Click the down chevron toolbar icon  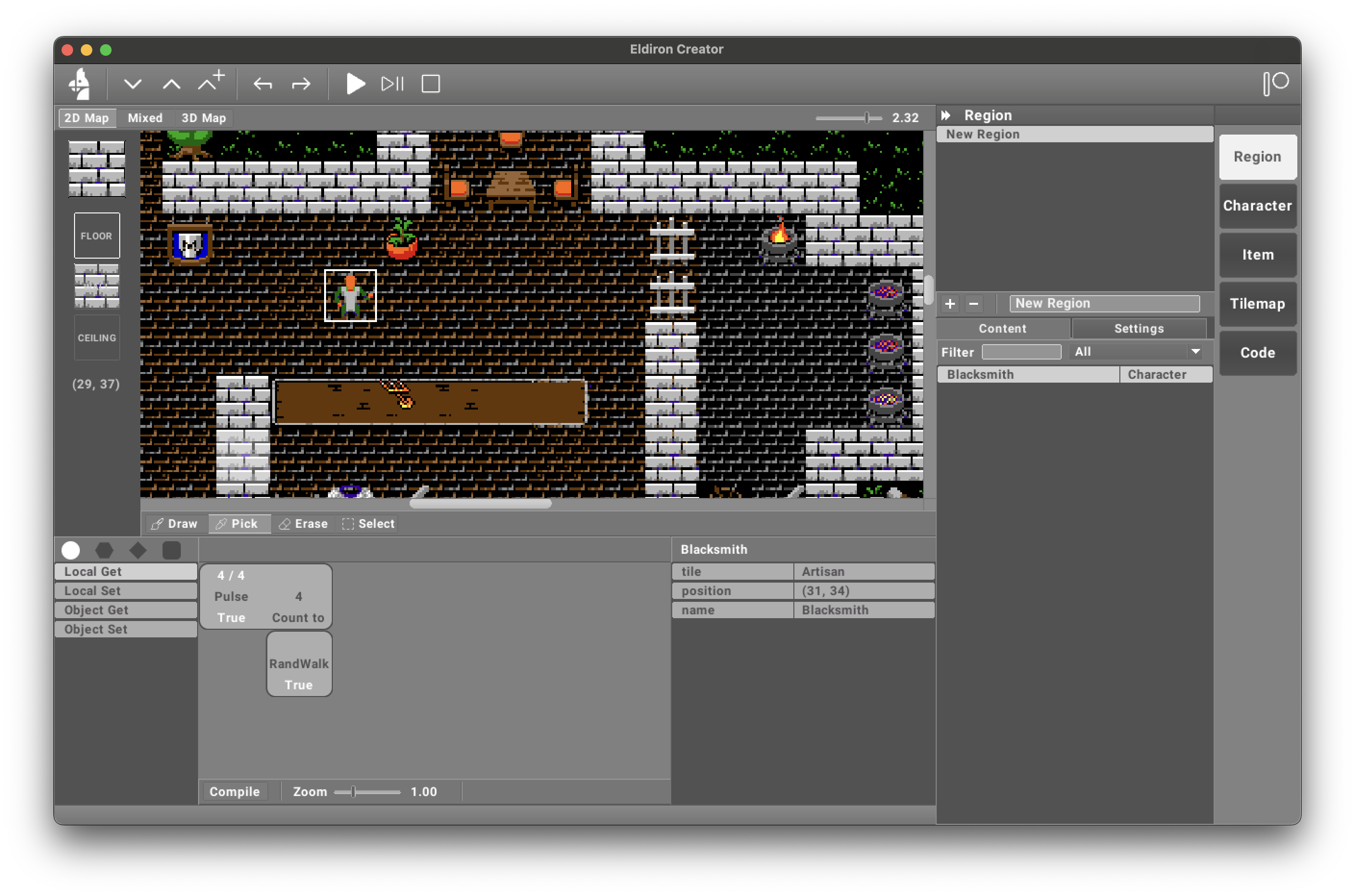click(x=133, y=84)
